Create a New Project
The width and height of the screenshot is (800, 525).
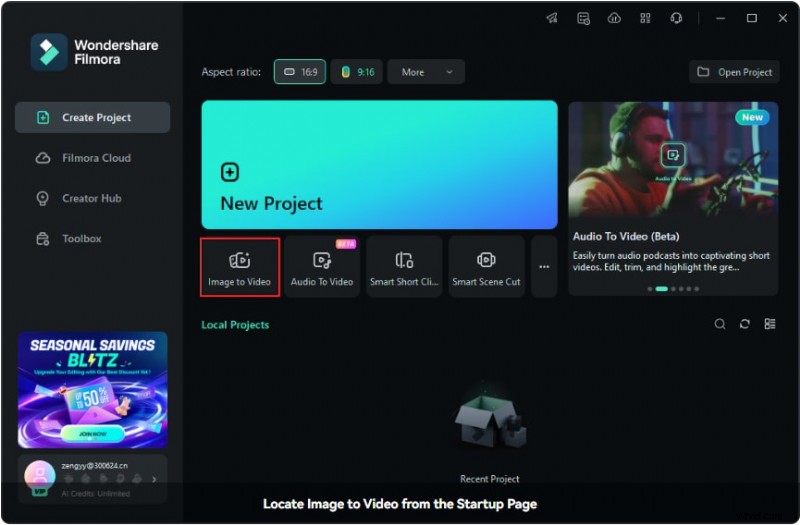[x=379, y=165]
